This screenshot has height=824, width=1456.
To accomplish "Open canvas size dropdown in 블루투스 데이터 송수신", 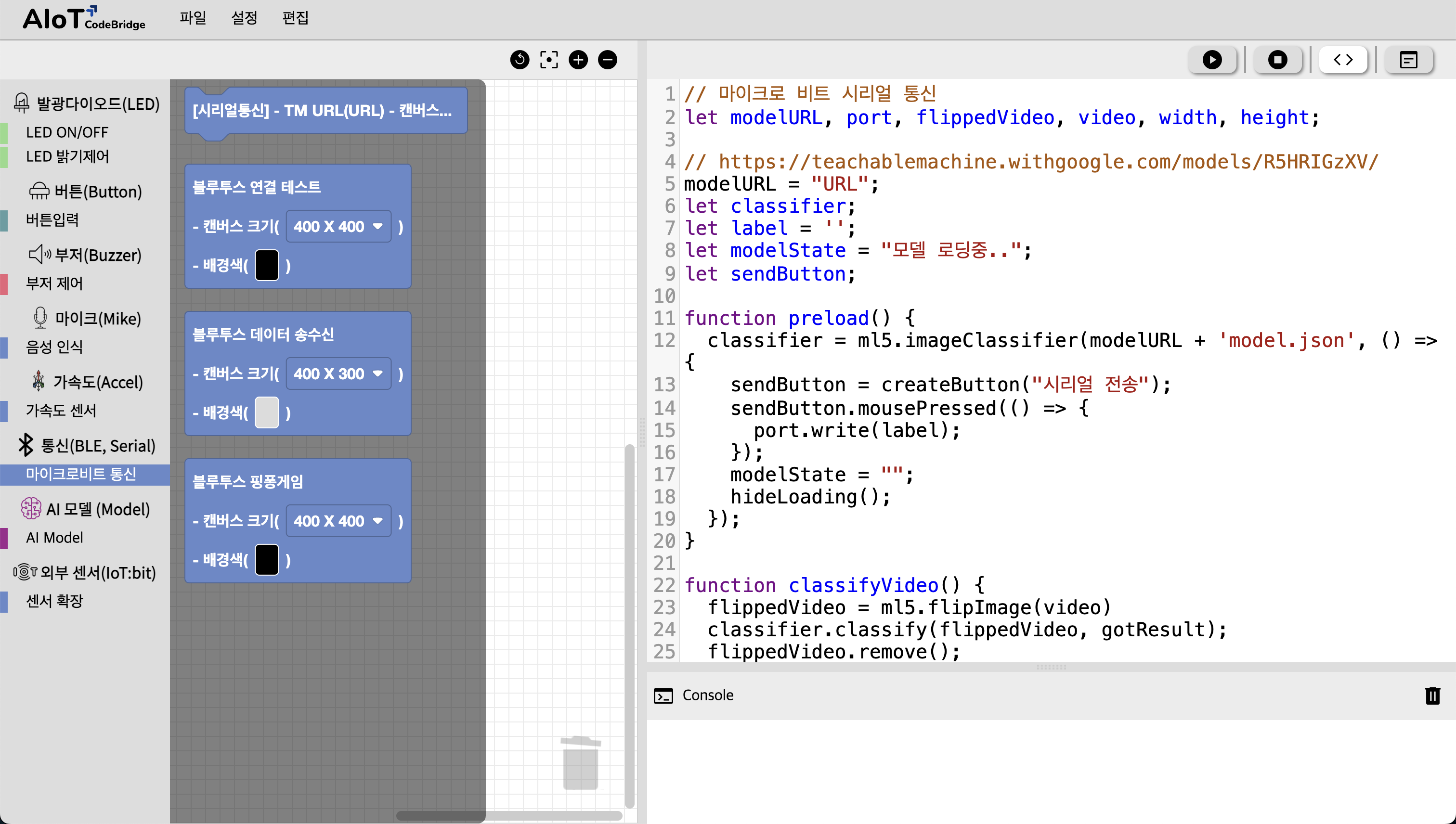I will (338, 373).
